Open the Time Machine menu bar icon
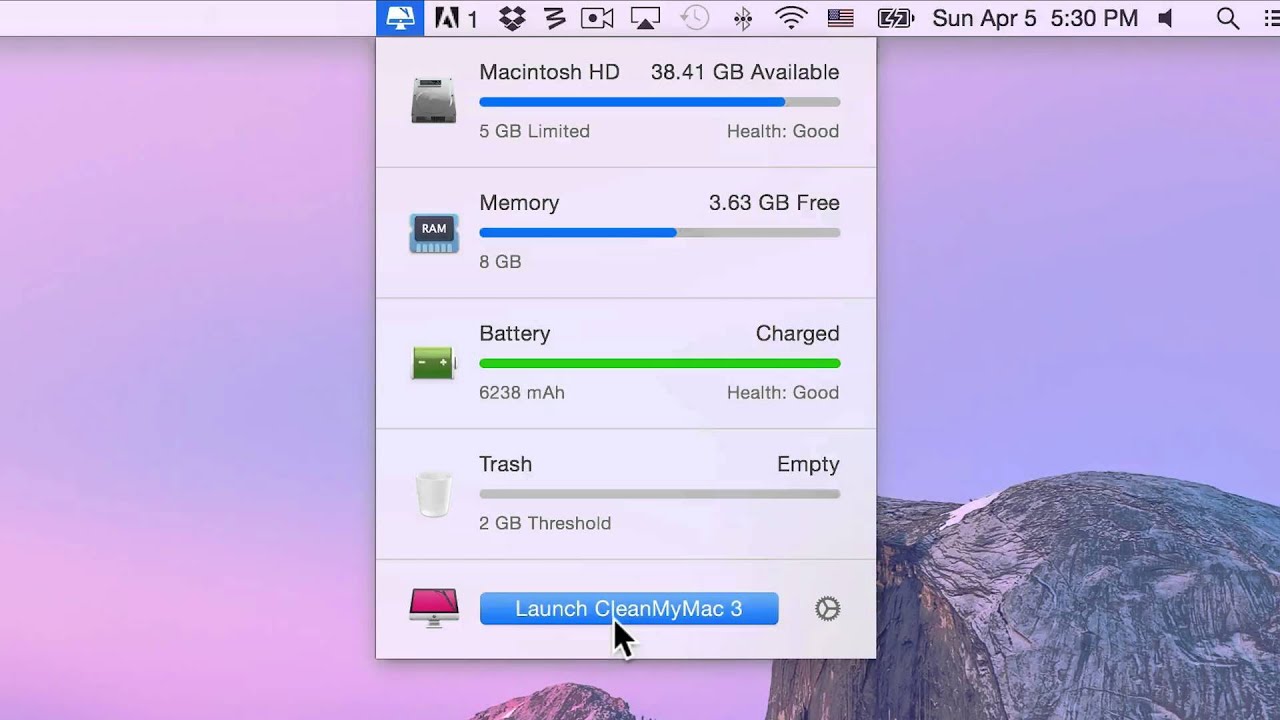The image size is (1280, 720). [694, 18]
